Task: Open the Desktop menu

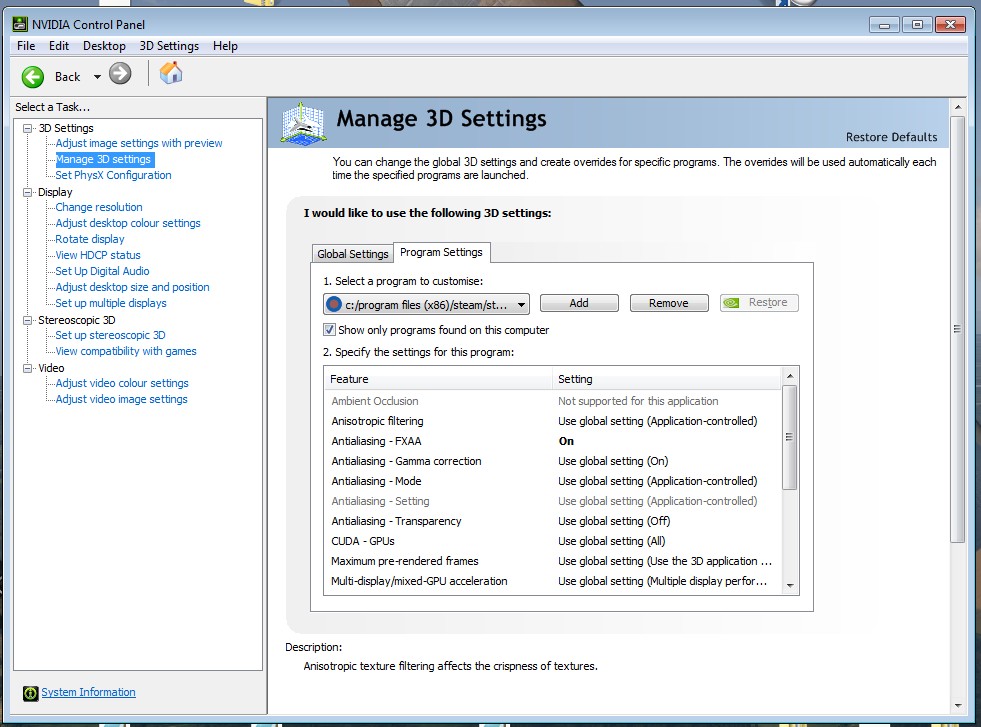Action: click(104, 46)
